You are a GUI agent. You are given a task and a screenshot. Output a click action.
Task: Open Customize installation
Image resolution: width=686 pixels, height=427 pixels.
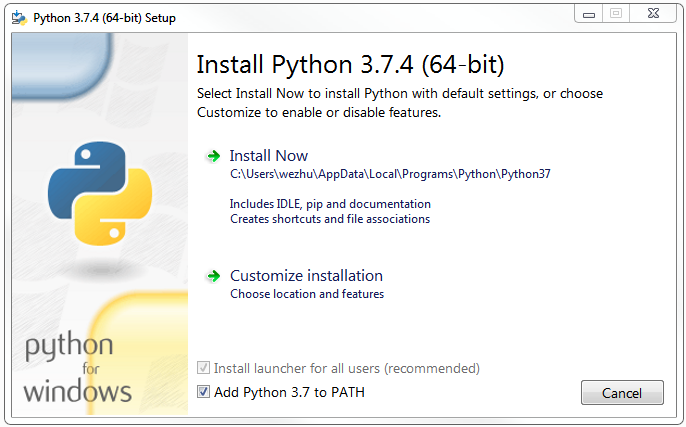tap(306, 276)
